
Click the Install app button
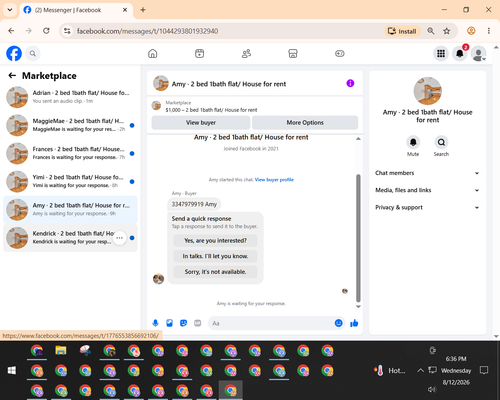click(402, 31)
